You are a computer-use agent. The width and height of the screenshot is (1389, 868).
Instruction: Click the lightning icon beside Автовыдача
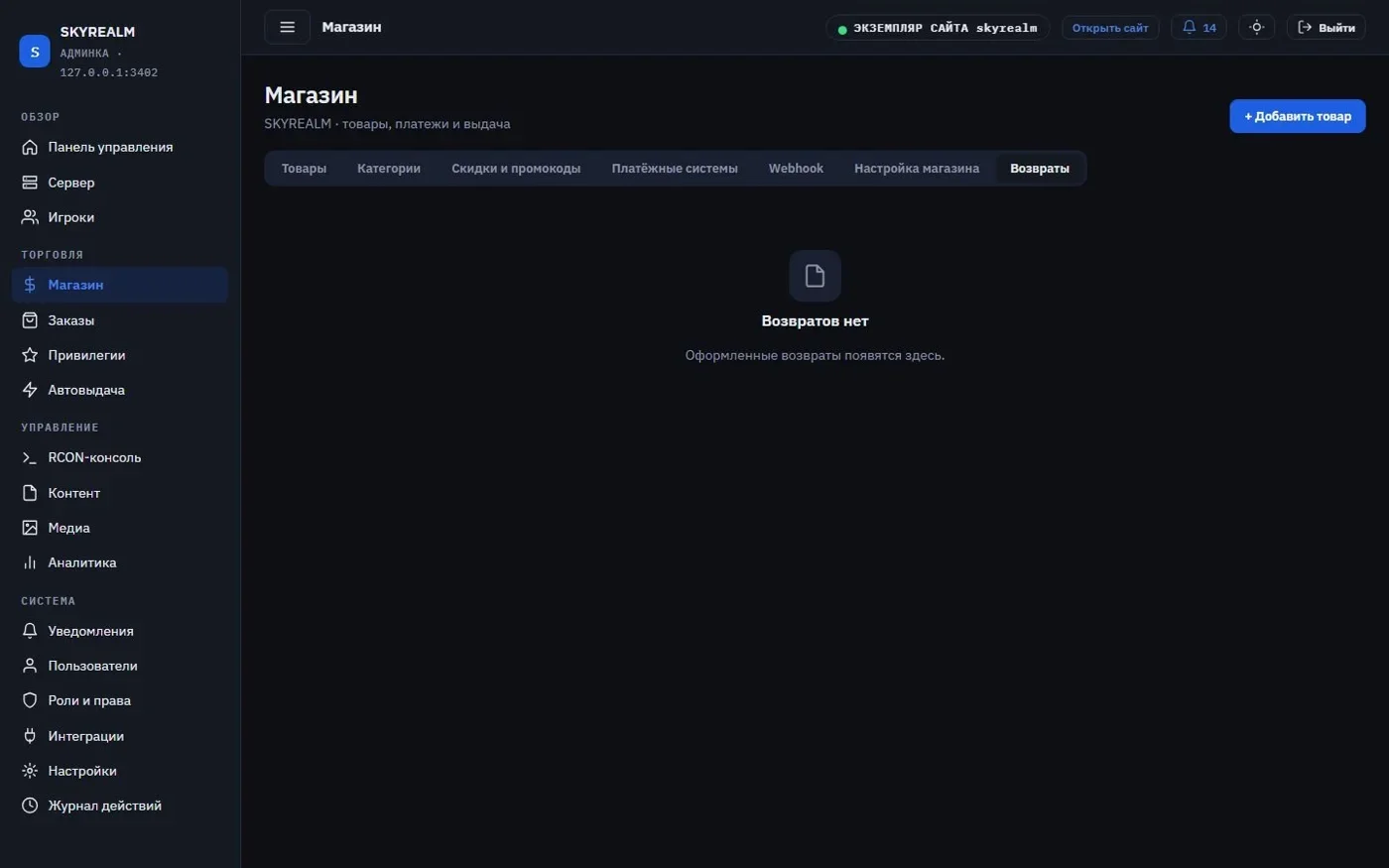(30, 390)
